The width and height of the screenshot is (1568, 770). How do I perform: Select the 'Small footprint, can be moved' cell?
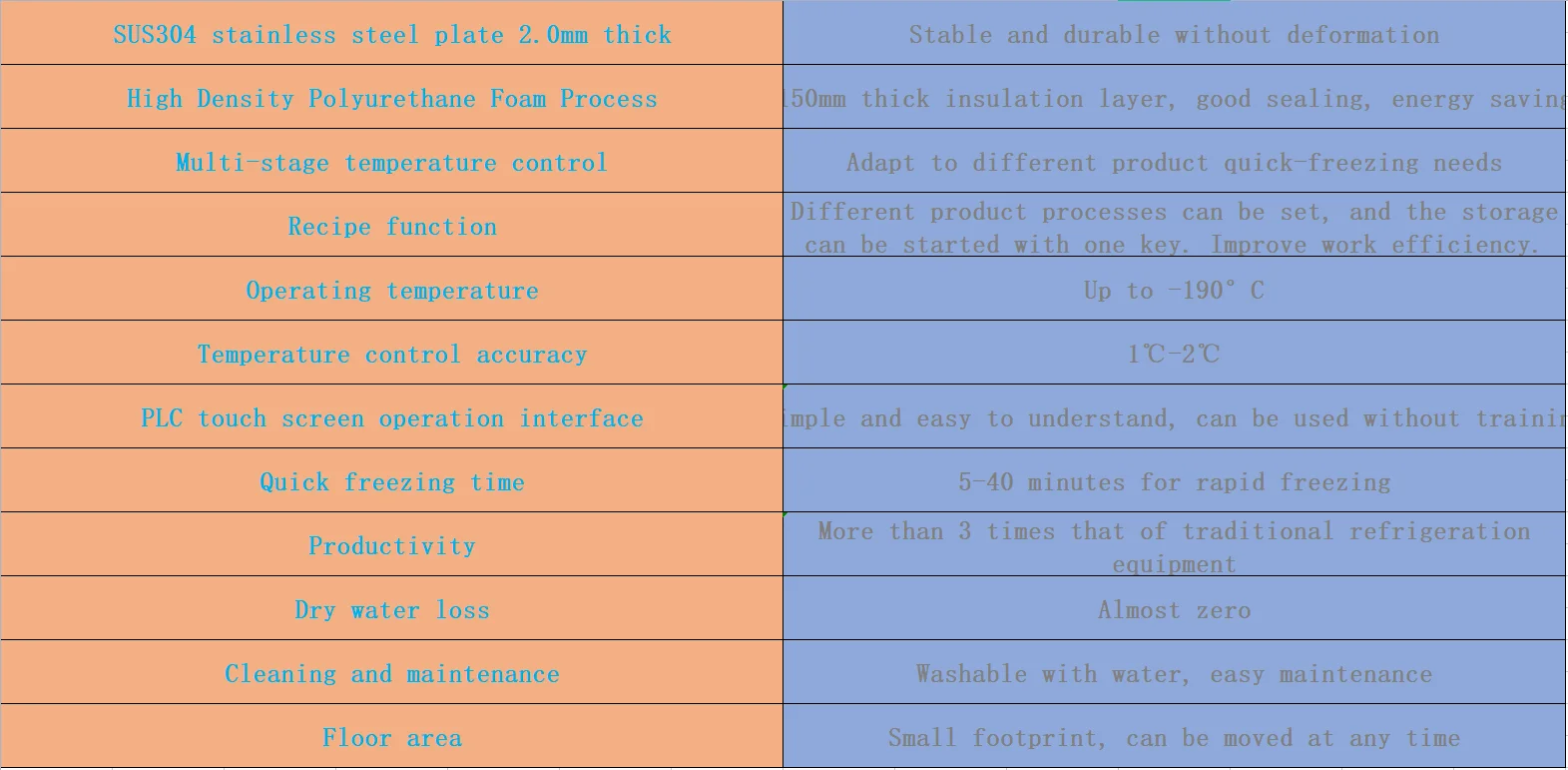coord(1175,736)
